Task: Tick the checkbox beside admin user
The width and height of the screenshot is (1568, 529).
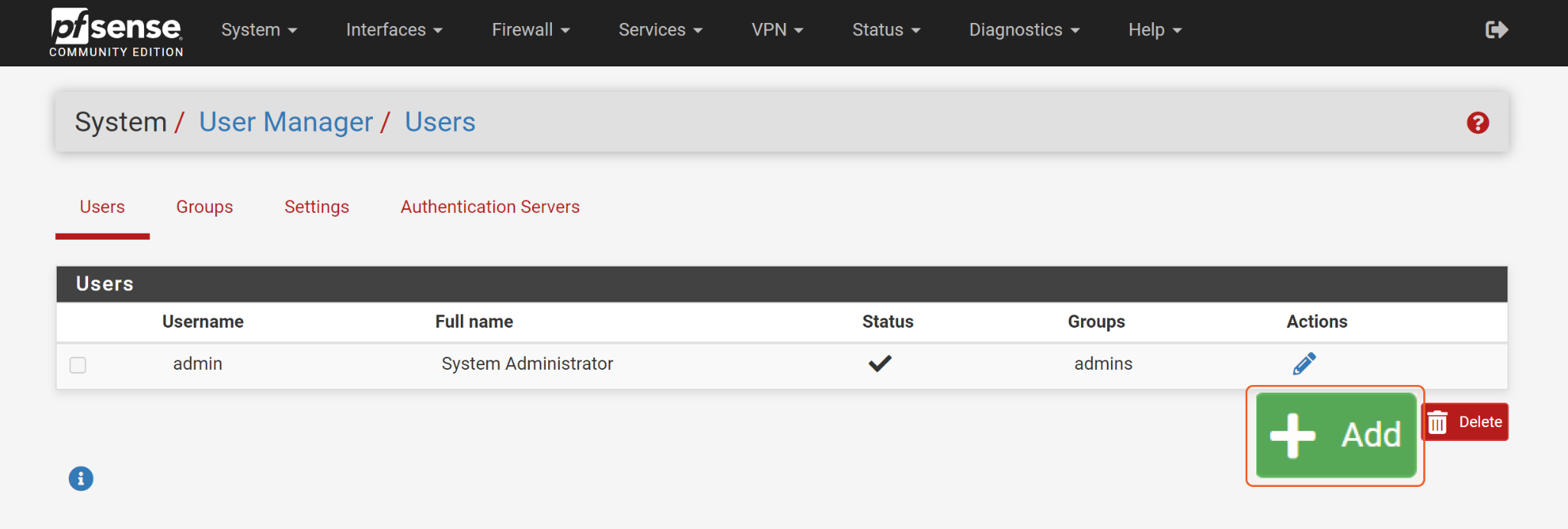Action: (x=78, y=364)
